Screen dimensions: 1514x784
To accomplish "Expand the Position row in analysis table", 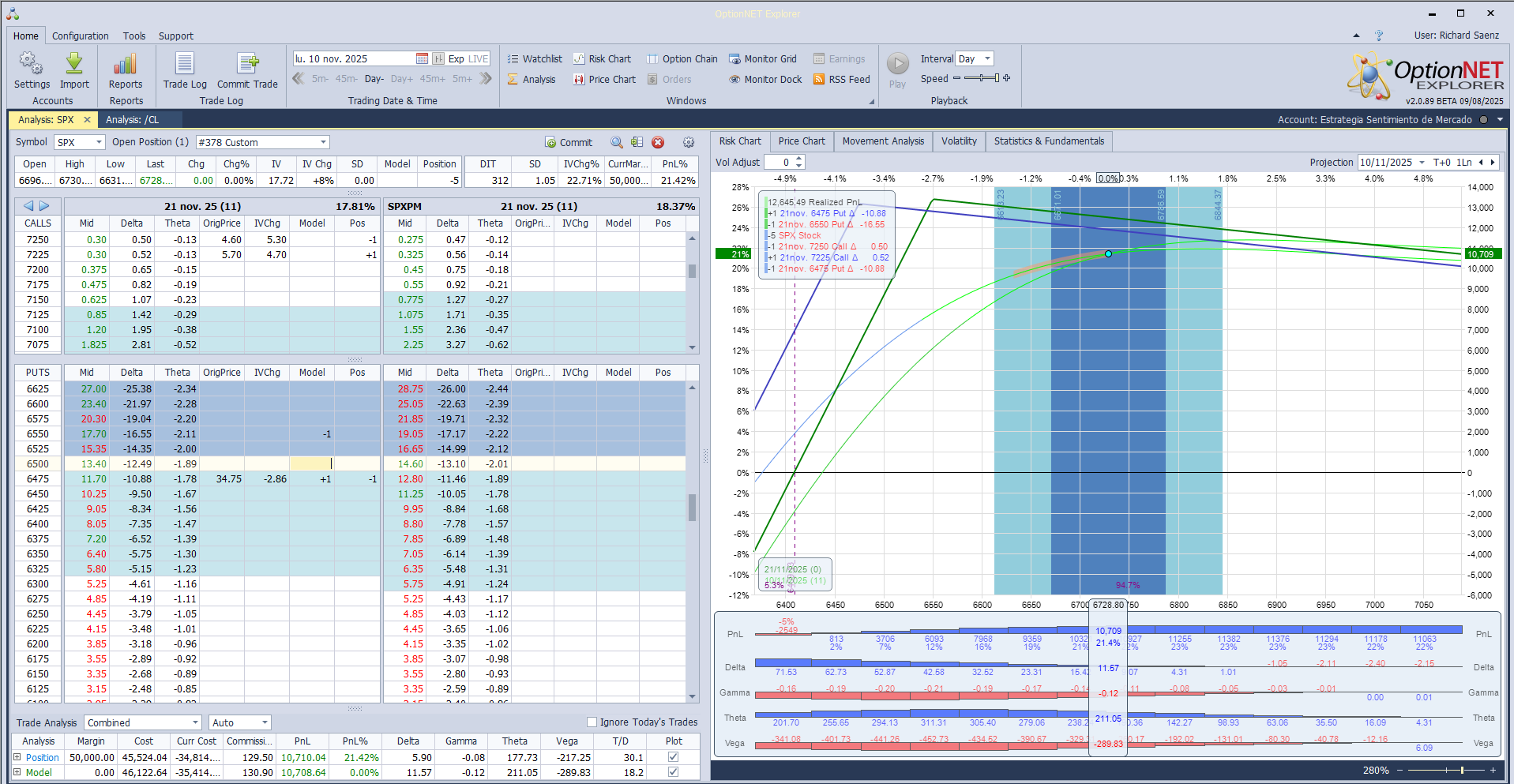I will 17,757.
